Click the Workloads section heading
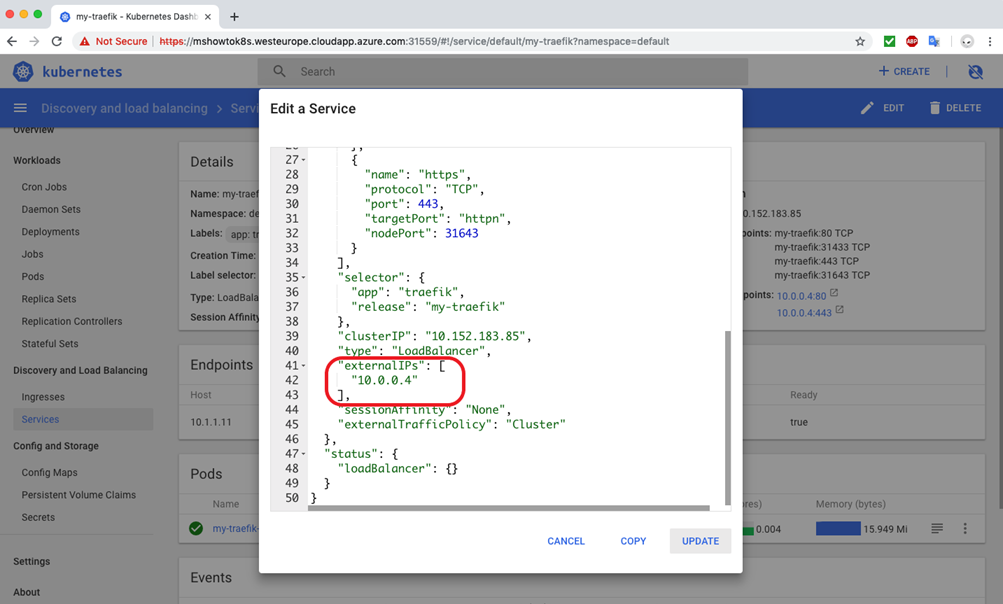The width and height of the screenshot is (1003, 604). pyautogui.click(x=37, y=160)
